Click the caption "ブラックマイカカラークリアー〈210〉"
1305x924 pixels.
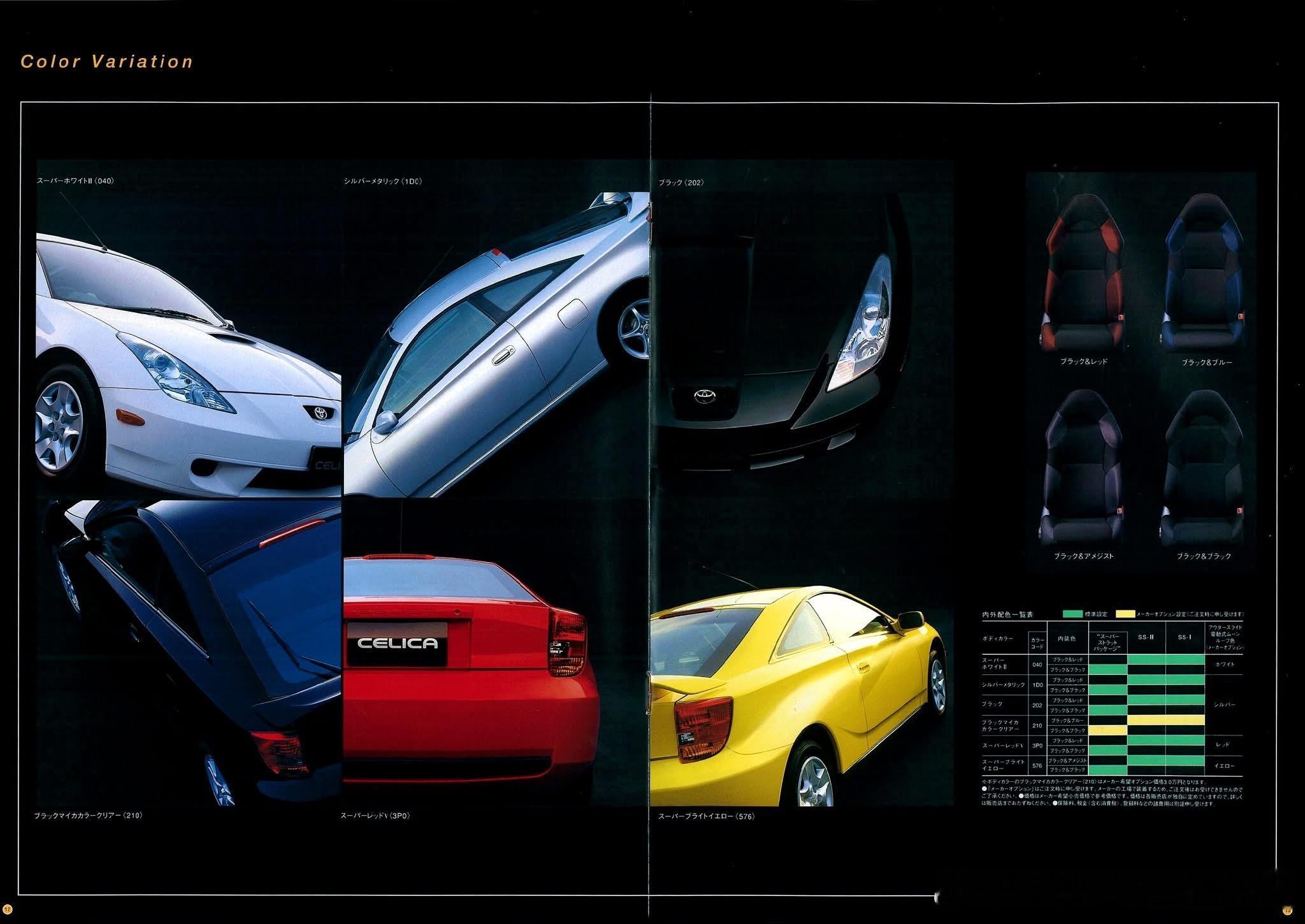87,815
